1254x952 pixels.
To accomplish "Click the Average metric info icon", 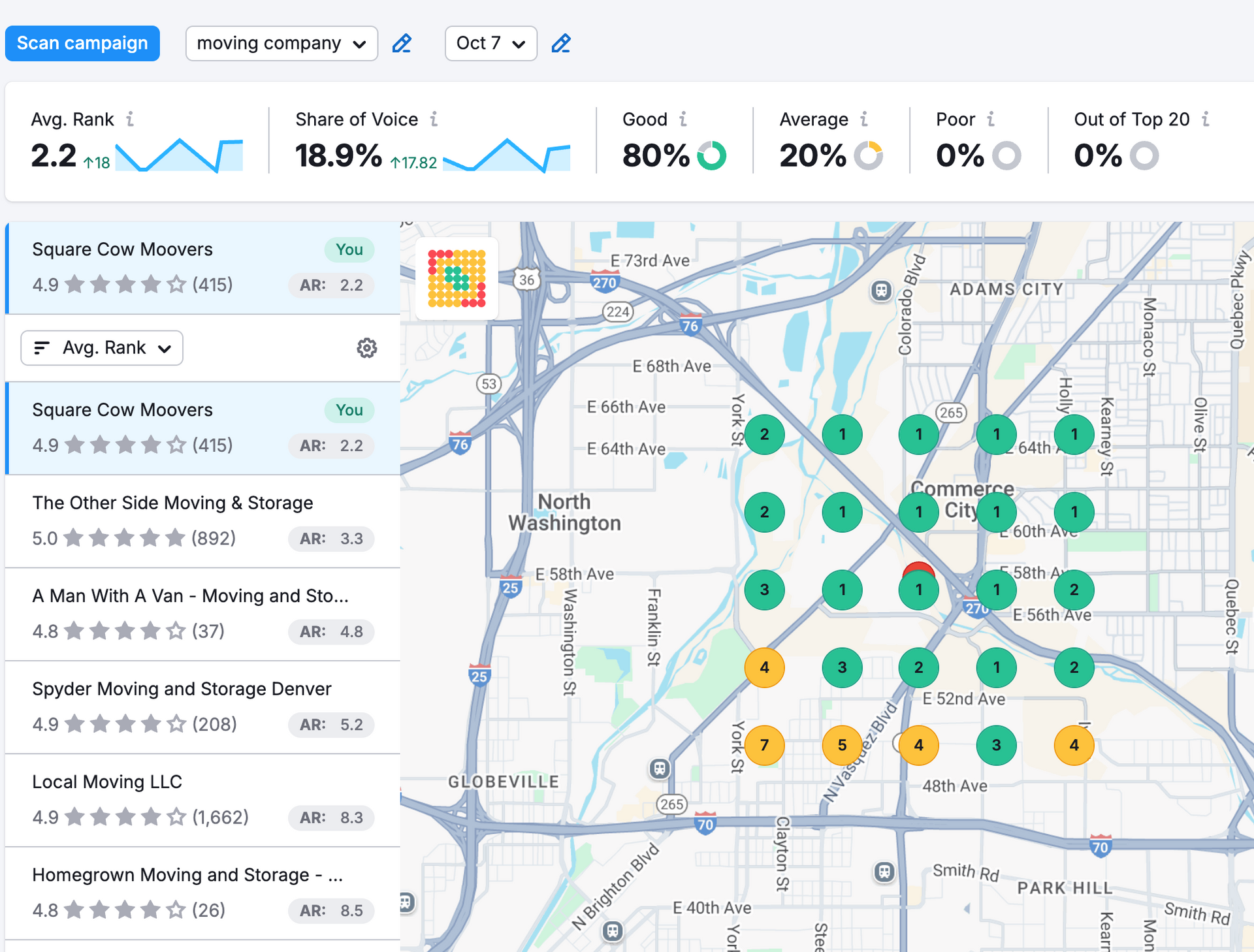I will click(864, 119).
